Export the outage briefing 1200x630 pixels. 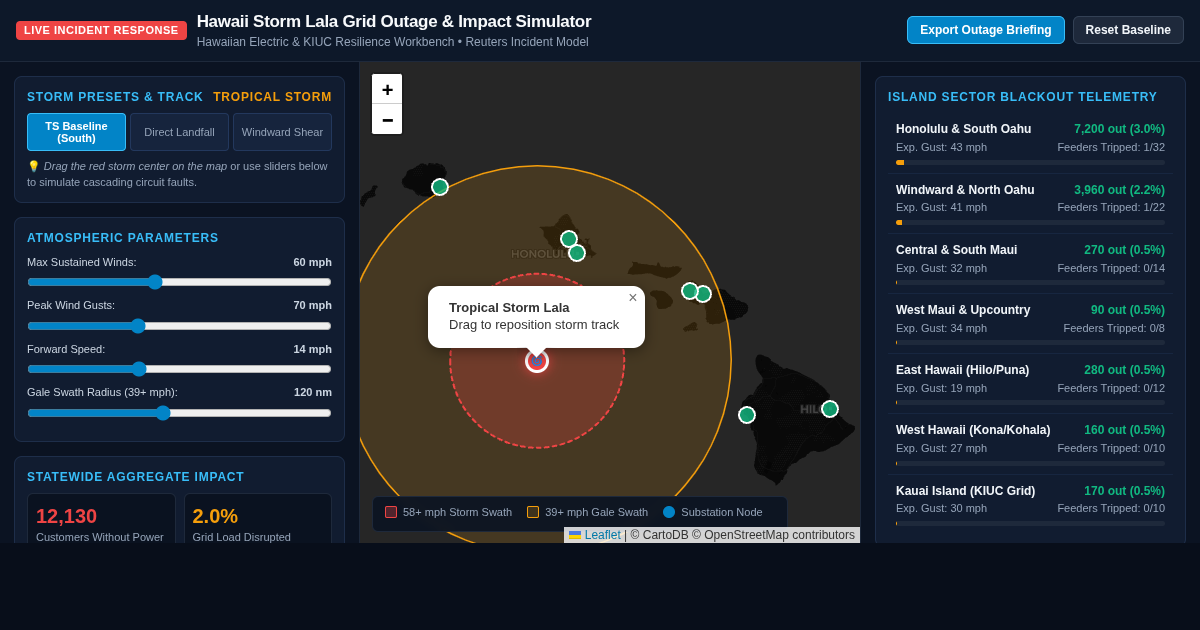pos(986,30)
